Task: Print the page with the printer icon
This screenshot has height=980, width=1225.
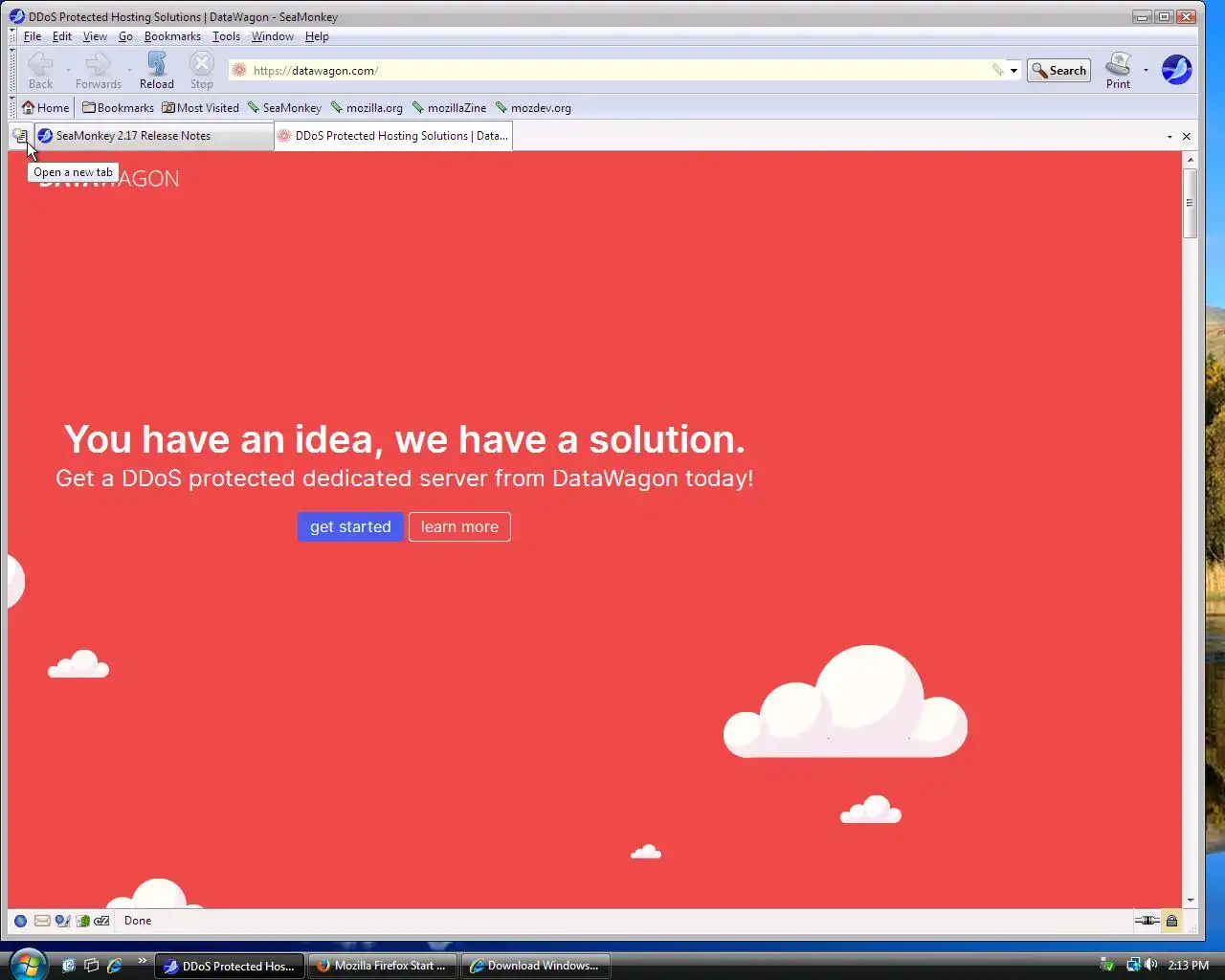Action: [x=1118, y=70]
